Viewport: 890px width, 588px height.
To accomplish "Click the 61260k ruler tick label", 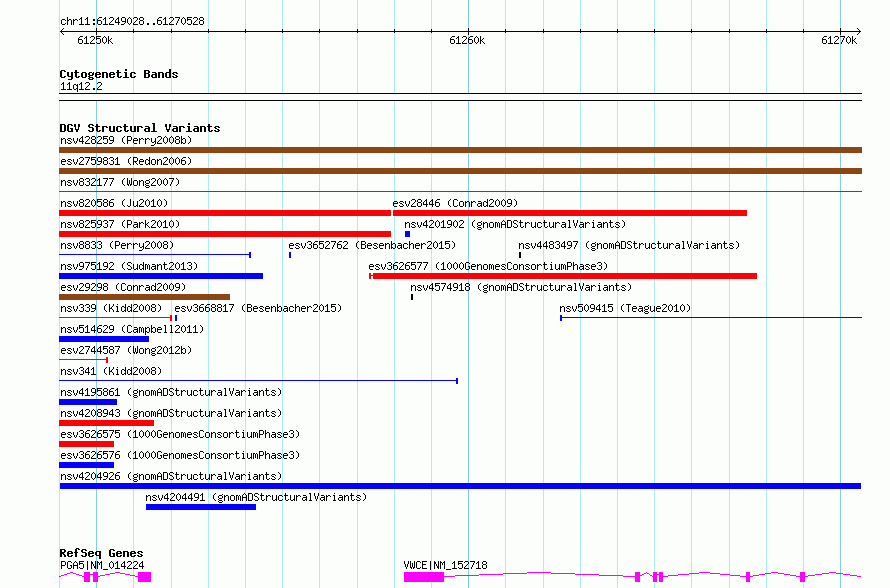I will [x=467, y=40].
